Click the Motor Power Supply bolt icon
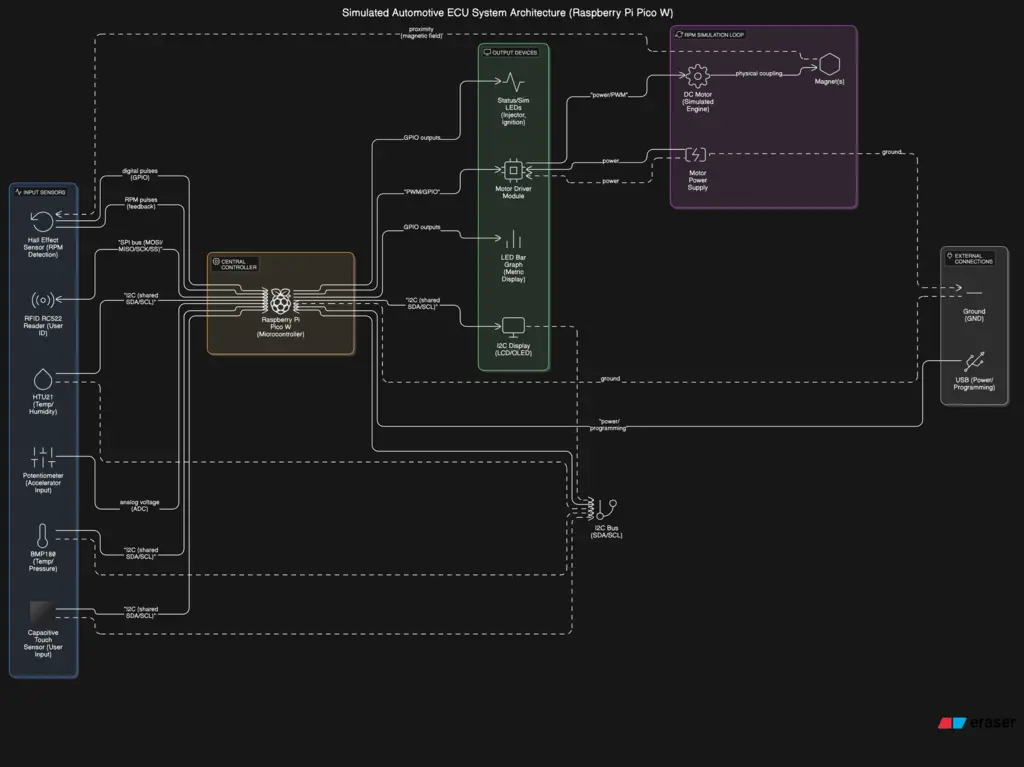Viewport: 1024px width, 767px height. [696, 155]
